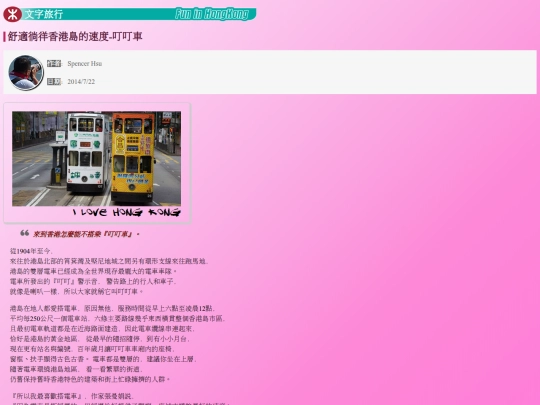Click the paragraph line starting 從1904年至今
540x405 pixels.
(x=31, y=251)
